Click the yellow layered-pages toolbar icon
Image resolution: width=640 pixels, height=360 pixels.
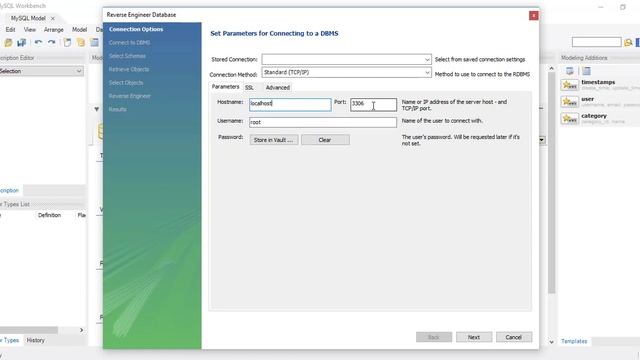tap(81, 42)
